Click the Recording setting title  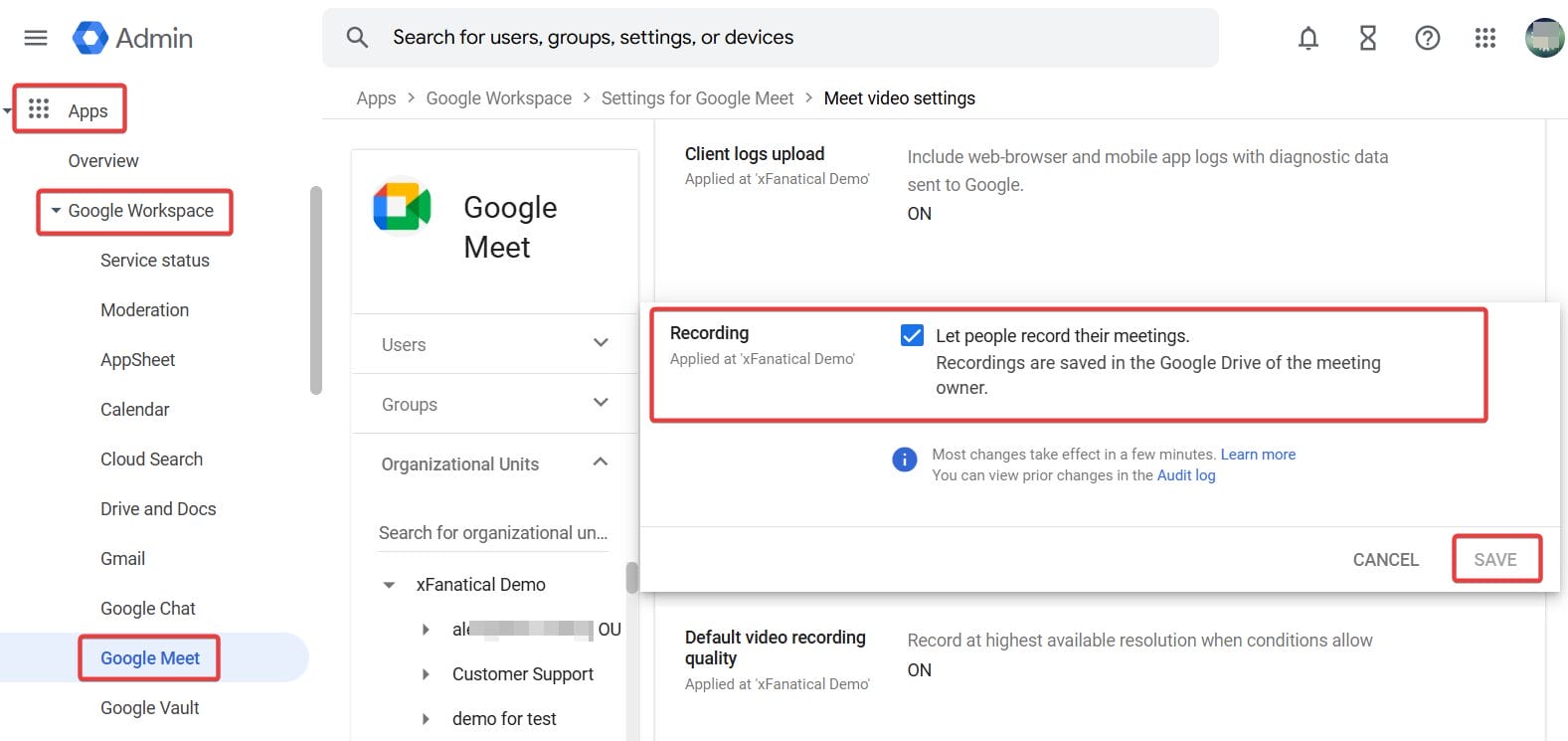(x=710, y=333)
